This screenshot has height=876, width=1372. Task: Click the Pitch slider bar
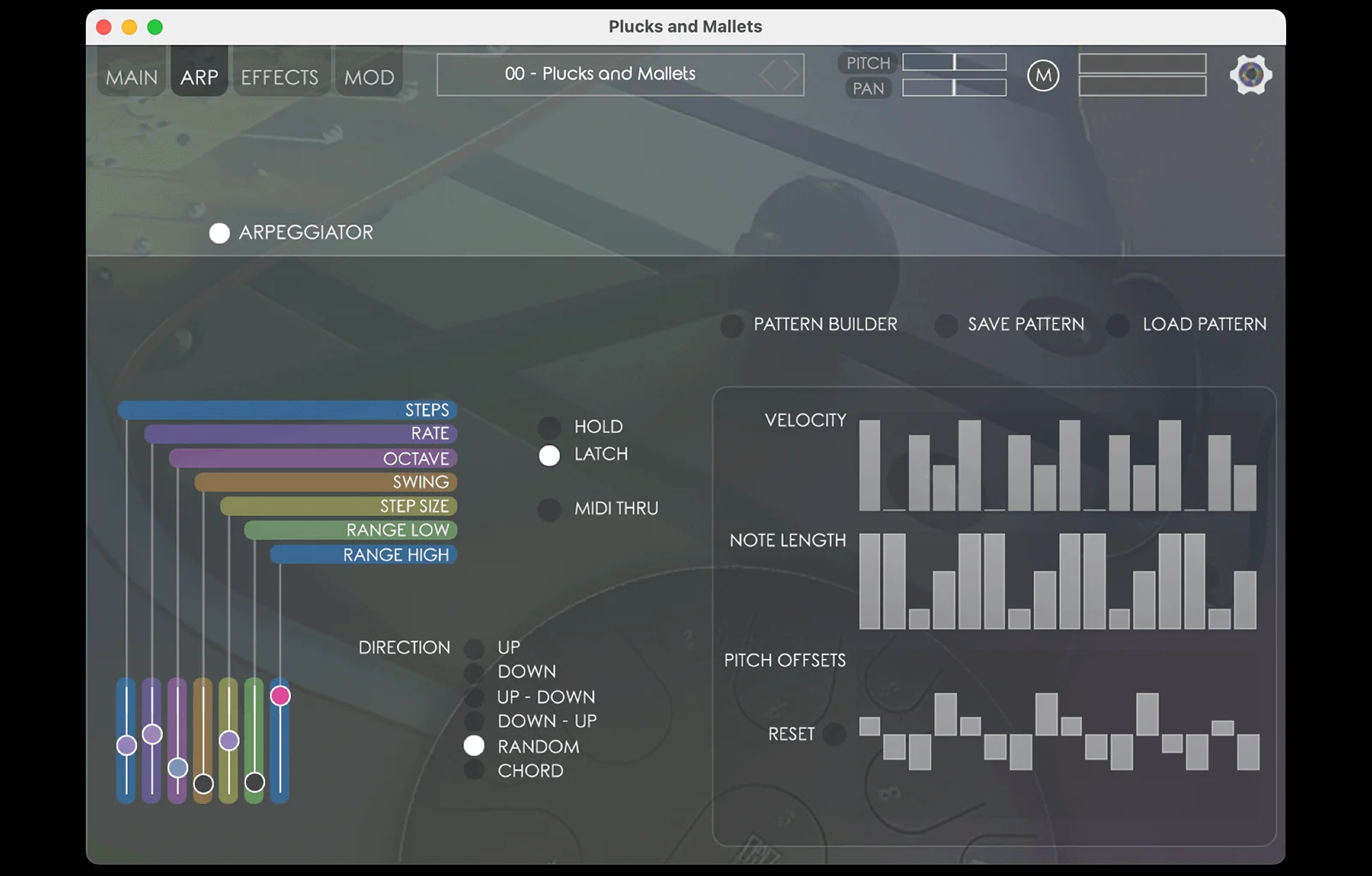tap(954, 62)
